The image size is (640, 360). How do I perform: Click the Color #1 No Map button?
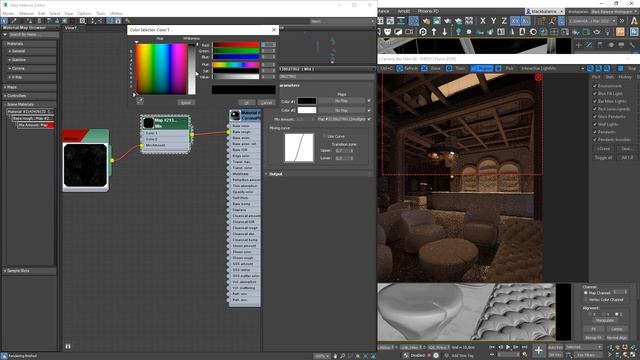[x=341, y=101]
